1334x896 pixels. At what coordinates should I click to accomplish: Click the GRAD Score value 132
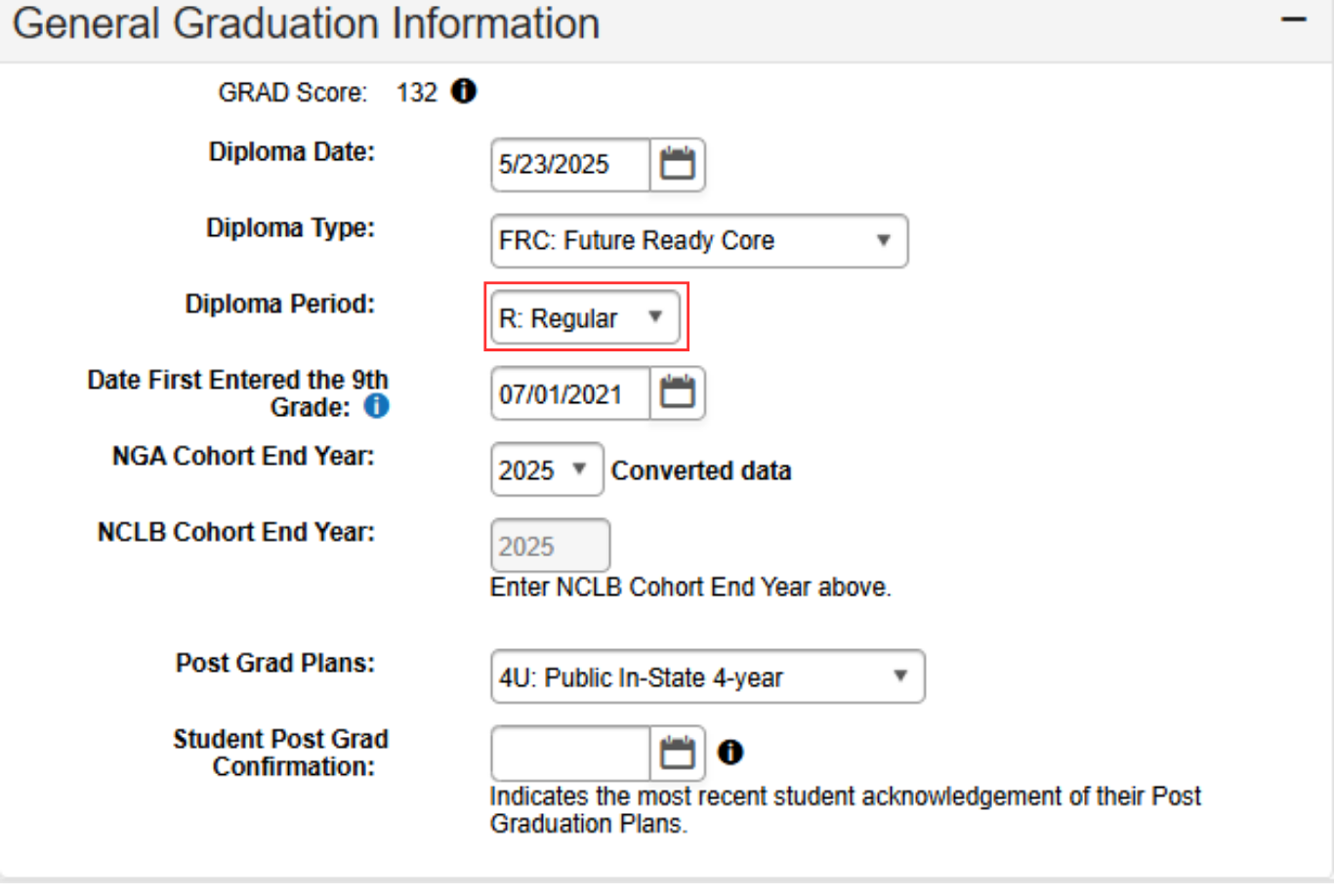(416, 93)
